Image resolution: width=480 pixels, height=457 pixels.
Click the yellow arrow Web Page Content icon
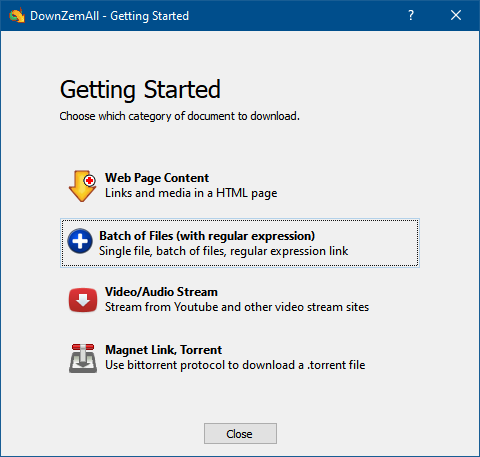(82, 186)
